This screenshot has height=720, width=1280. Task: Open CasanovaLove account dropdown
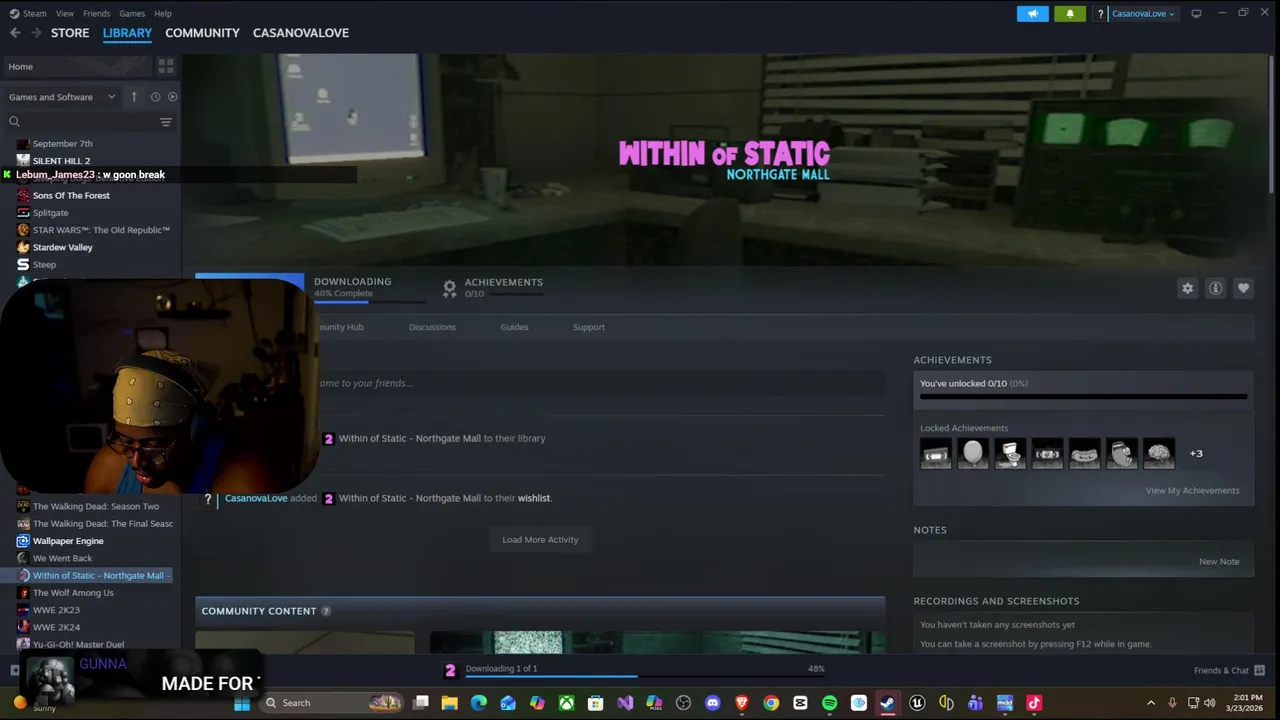tap(1143, 13)
